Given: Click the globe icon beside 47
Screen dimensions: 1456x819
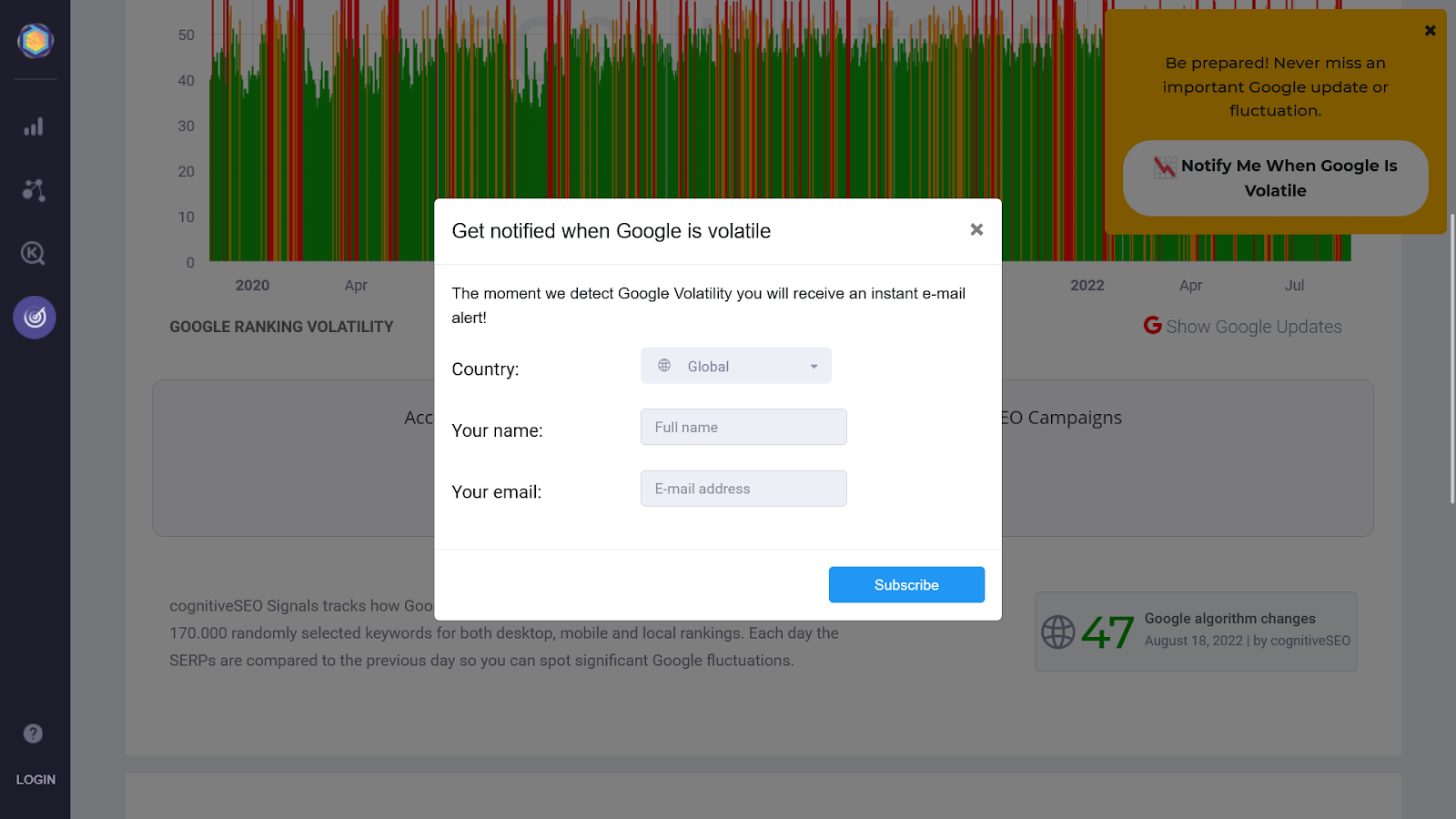Looking at the screenshot, I should (1058, 632).
